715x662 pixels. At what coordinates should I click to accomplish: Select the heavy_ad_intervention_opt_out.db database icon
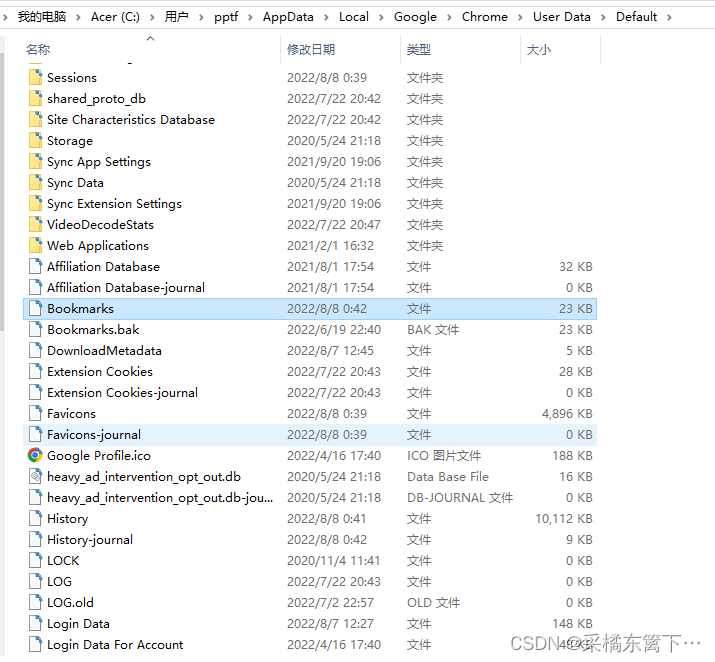(35, 476)
